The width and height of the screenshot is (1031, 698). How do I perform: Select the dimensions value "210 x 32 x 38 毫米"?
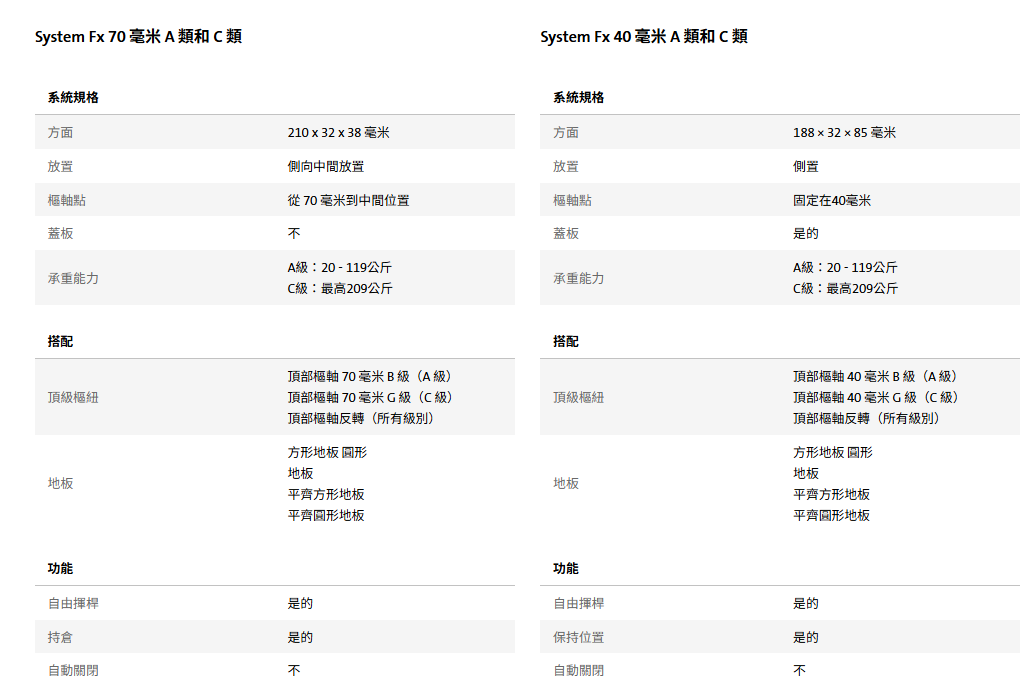(x=339, y=133)
